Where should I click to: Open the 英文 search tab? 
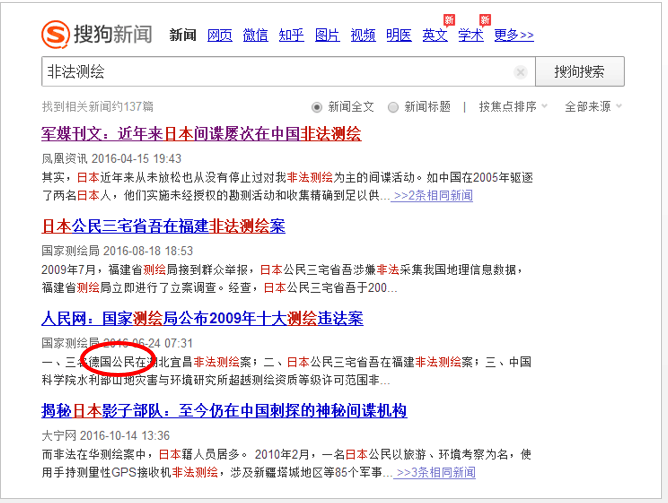pyautogui.click(x=435, y=35)
